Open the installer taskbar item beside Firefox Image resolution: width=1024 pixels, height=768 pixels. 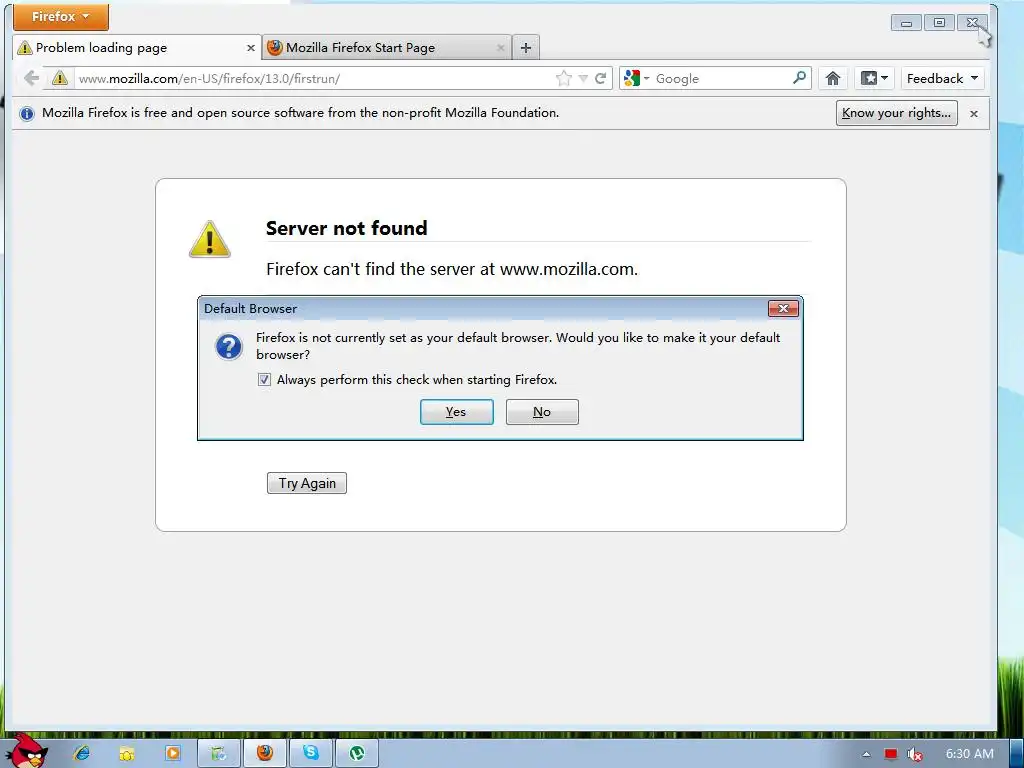[x=219, y=754]
